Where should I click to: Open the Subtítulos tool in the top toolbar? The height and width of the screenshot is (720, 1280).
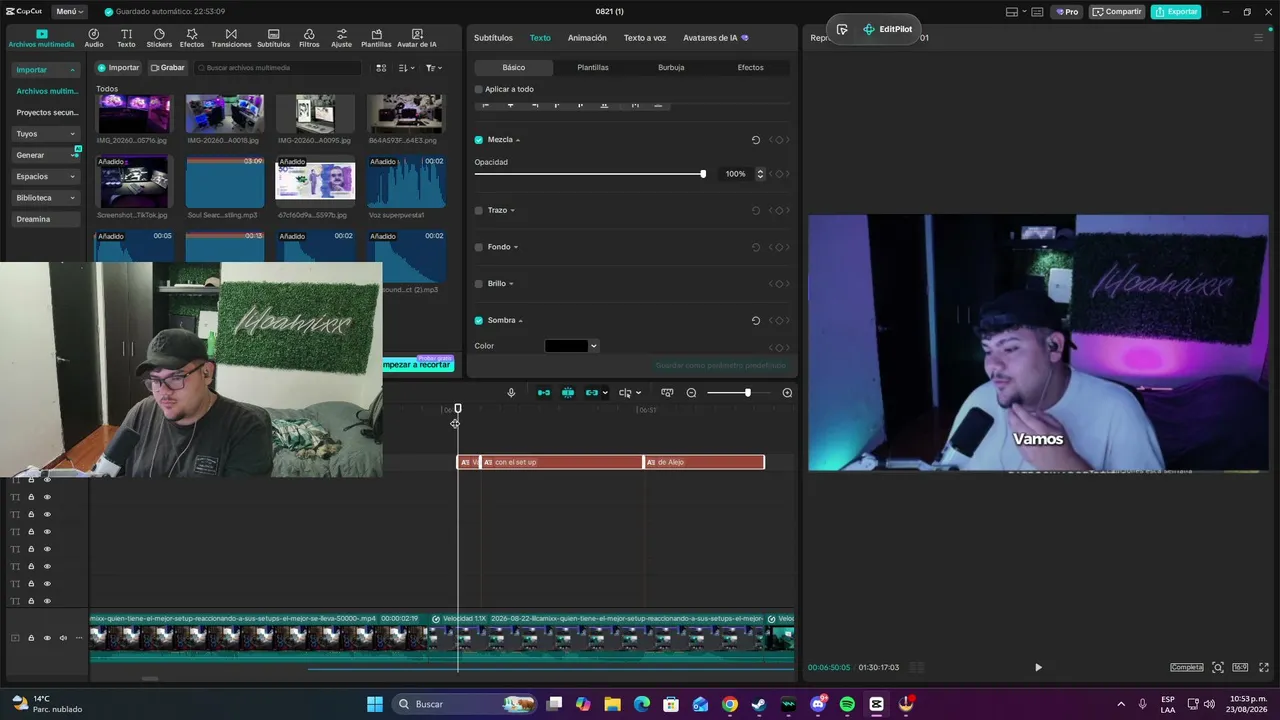(x=274, y=39)
